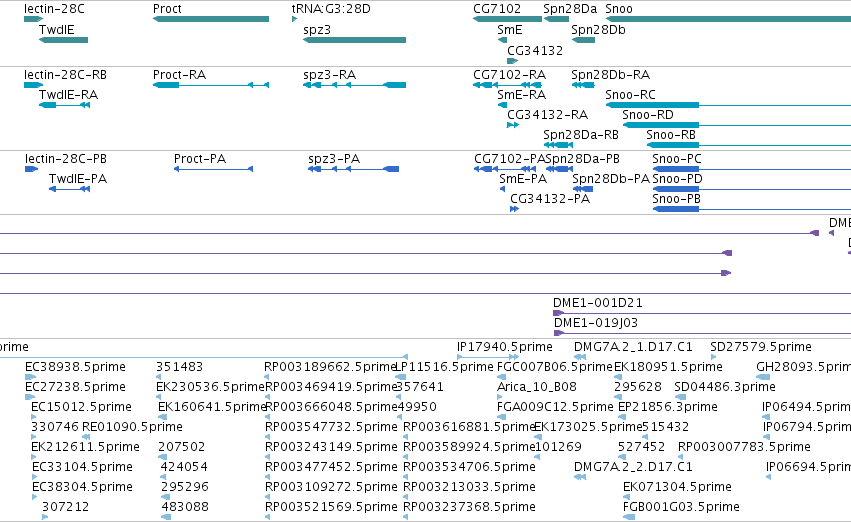This screenshot has height=522, width=851.
Task: Select the DME1-019J03 BAC label
Action: [x=596, y=322]
